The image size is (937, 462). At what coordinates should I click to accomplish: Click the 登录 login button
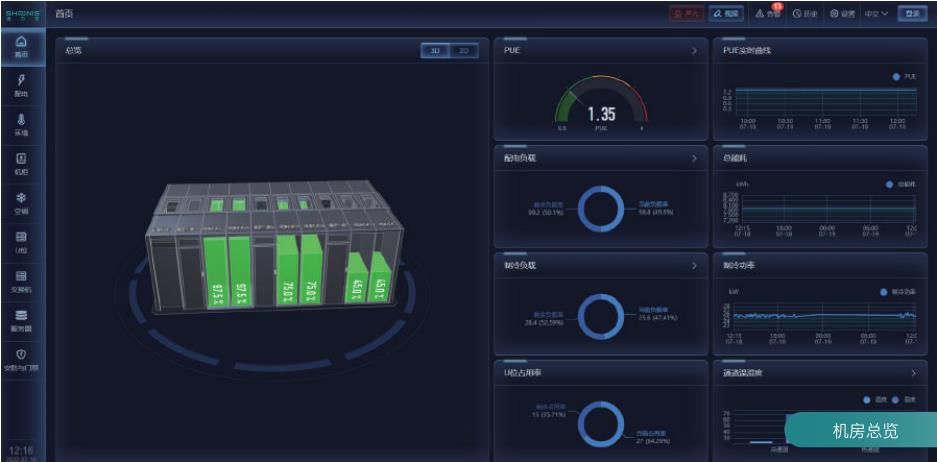pyautogui.click(x=911, y=13)
